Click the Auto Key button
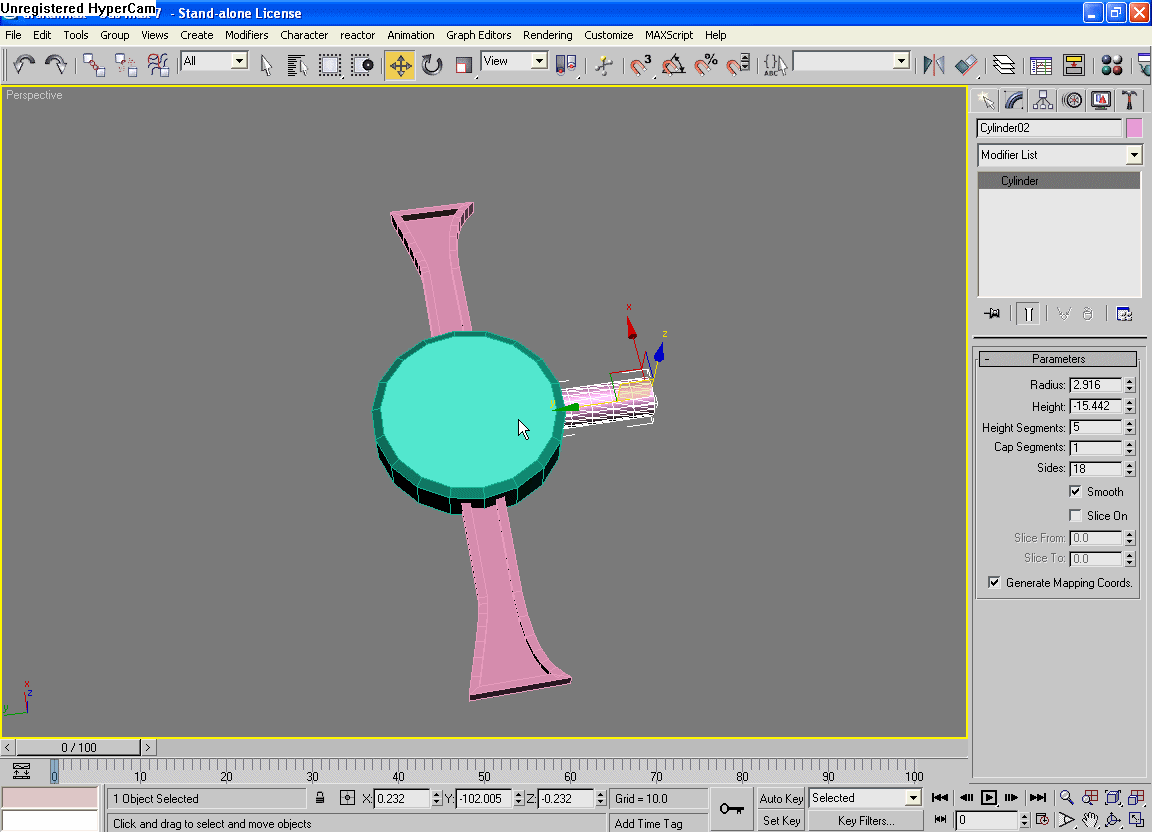The image size is (1152, 832). coord(781,798)
